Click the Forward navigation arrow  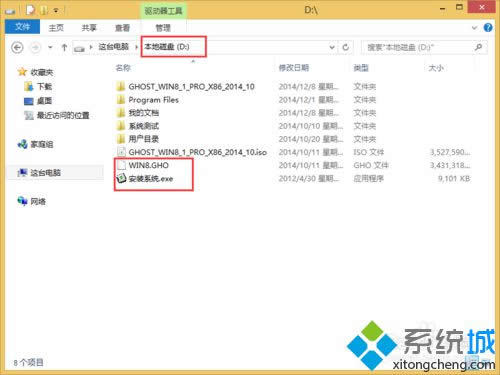pos(35,48)
